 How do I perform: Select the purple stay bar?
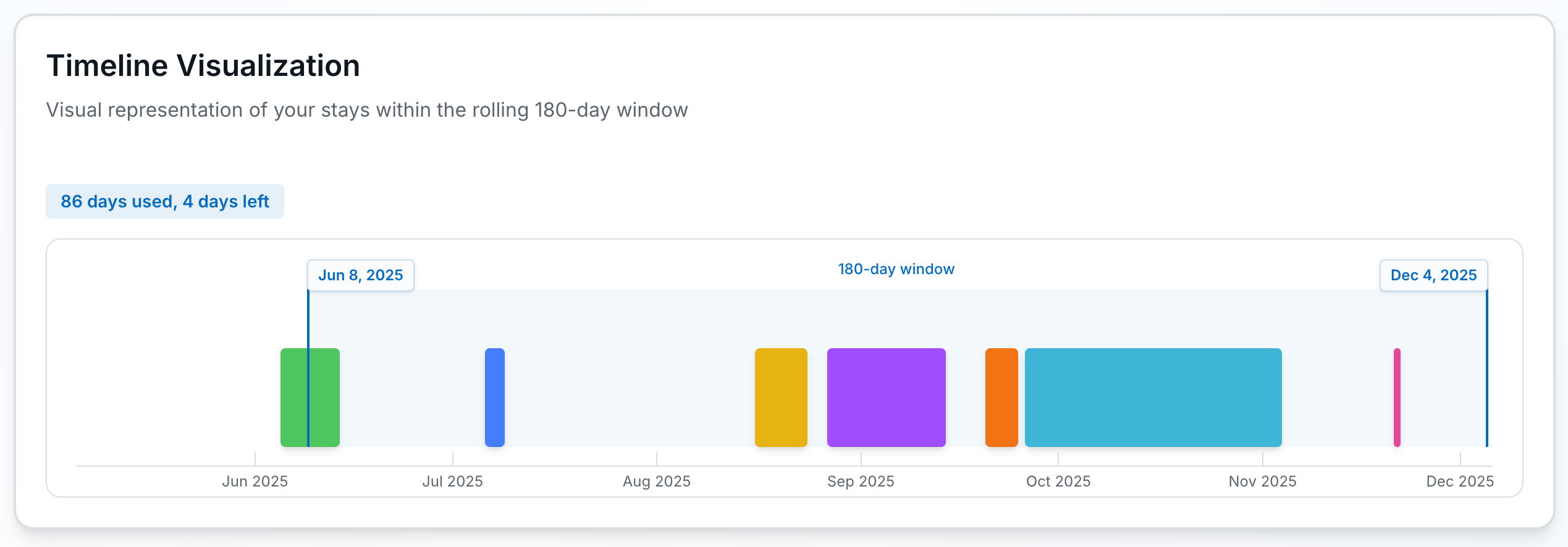886,397
